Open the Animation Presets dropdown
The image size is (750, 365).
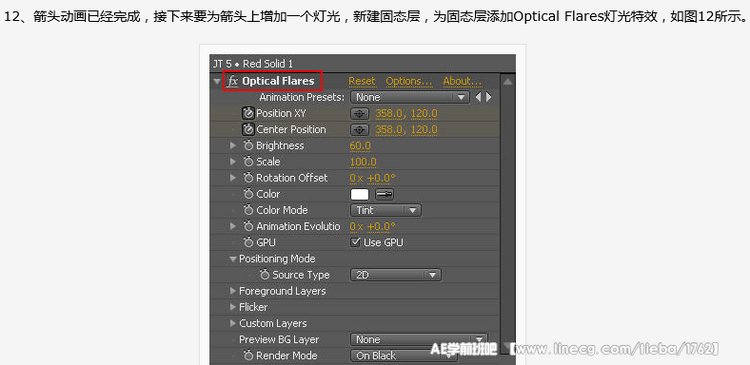click(x=409, y=97)
